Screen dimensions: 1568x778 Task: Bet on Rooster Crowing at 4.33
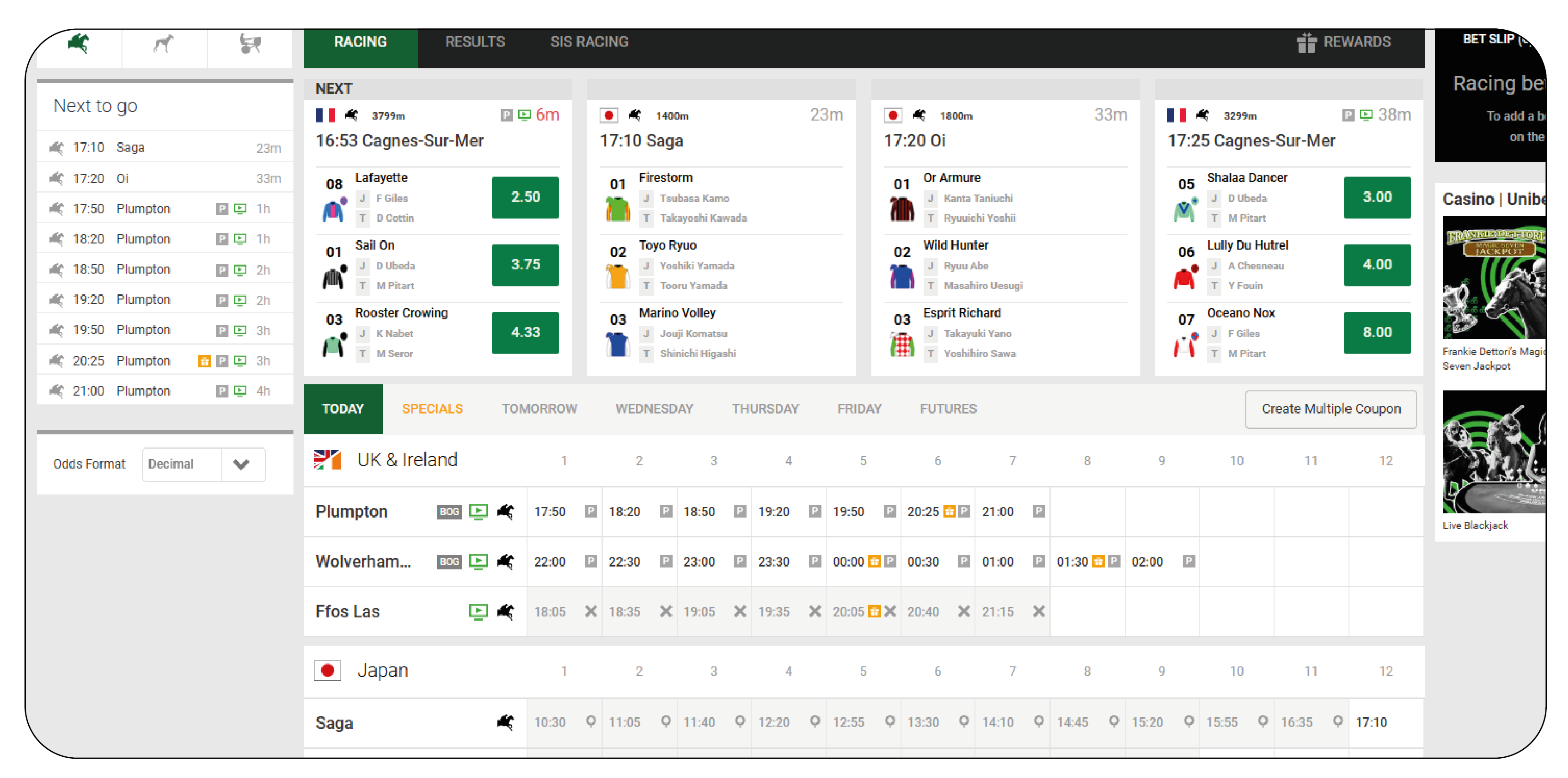point(525,332)
